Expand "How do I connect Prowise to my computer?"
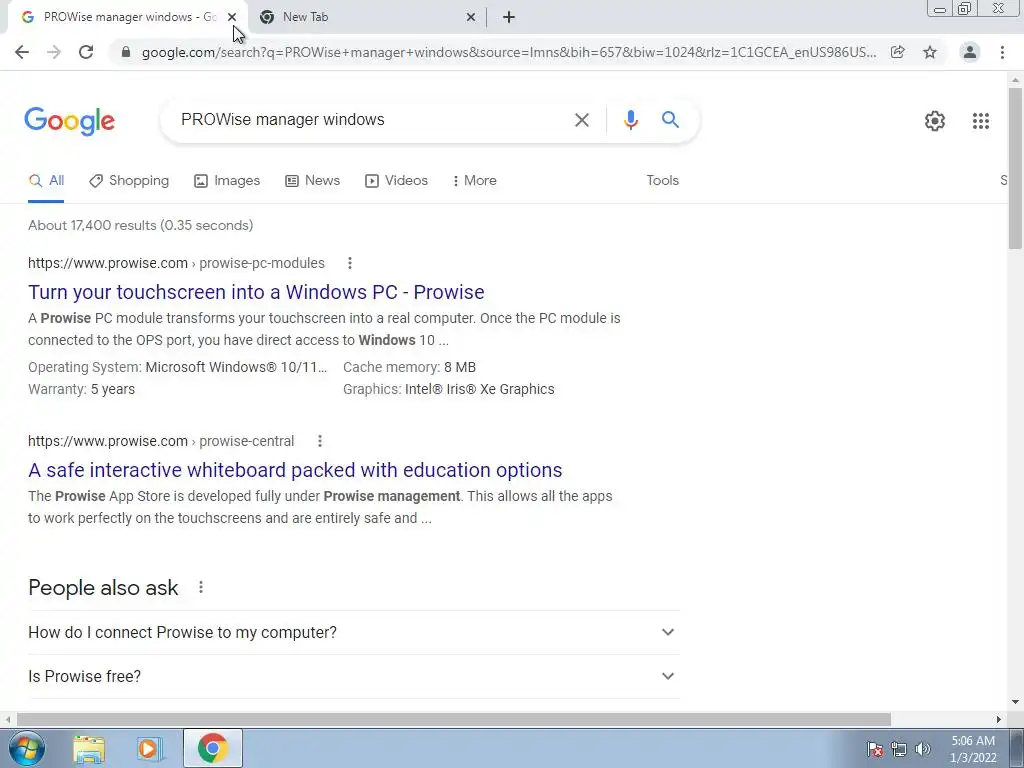The width and height of the screenshot is (1024, 768). click(353, 632)
